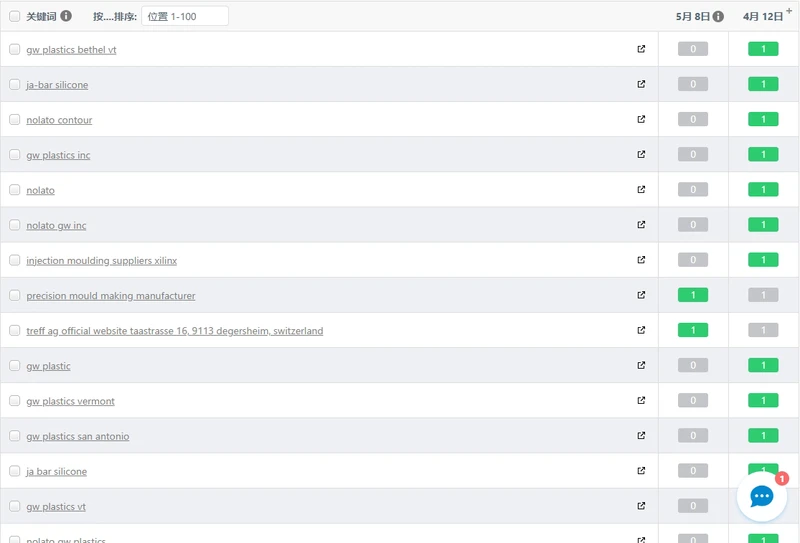Viewport: 800px width, 543px height.
Task: Tick the select-all checkbox beside 关键词
Action: click(15, 16)
